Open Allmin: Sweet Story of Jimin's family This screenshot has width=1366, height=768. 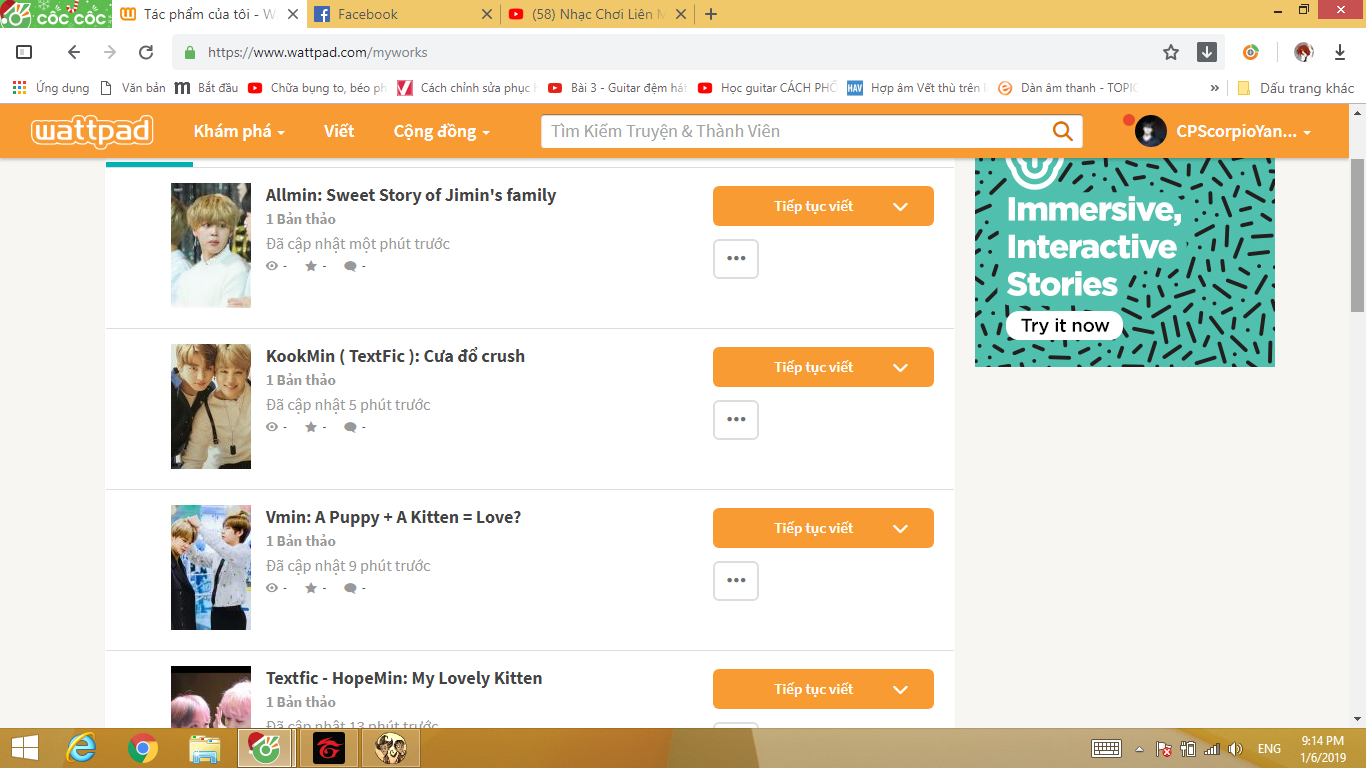(x=411, y=195)
